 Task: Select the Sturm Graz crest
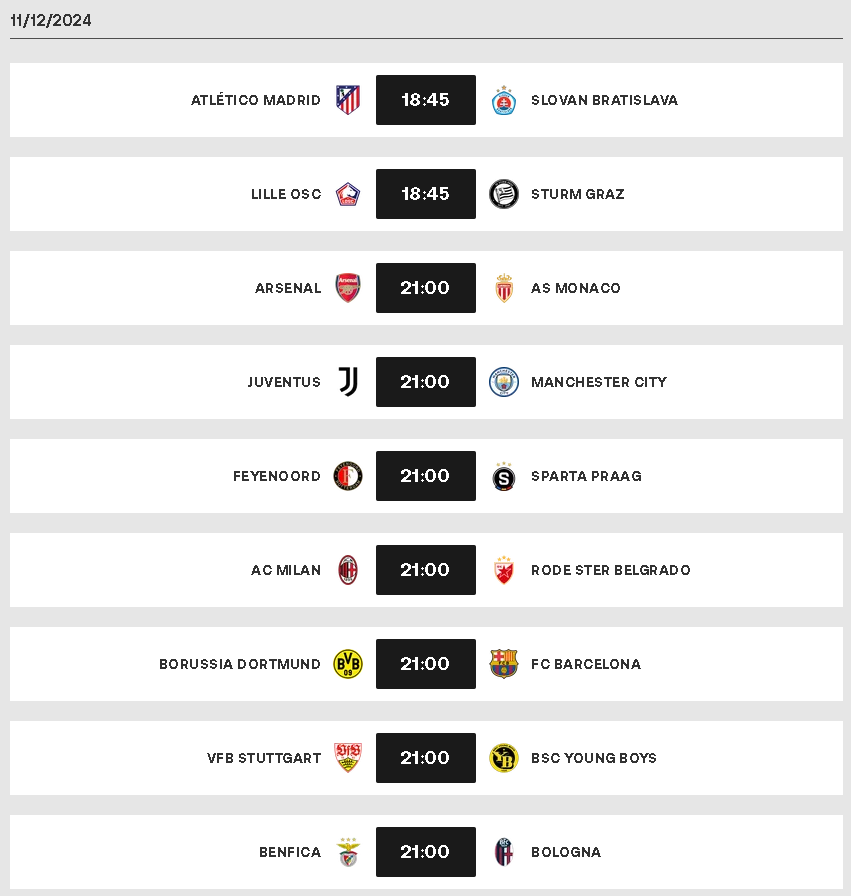pyautogui.click(x=504, y=194)
